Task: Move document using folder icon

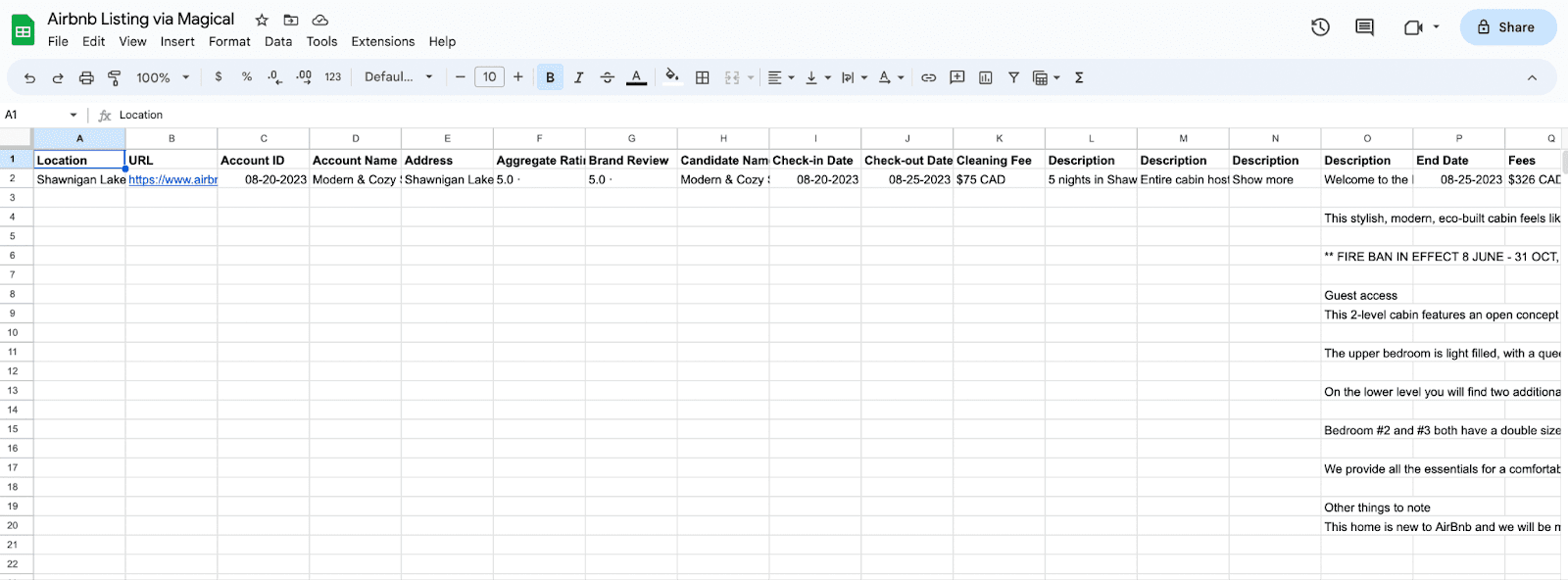Action: 291,20
